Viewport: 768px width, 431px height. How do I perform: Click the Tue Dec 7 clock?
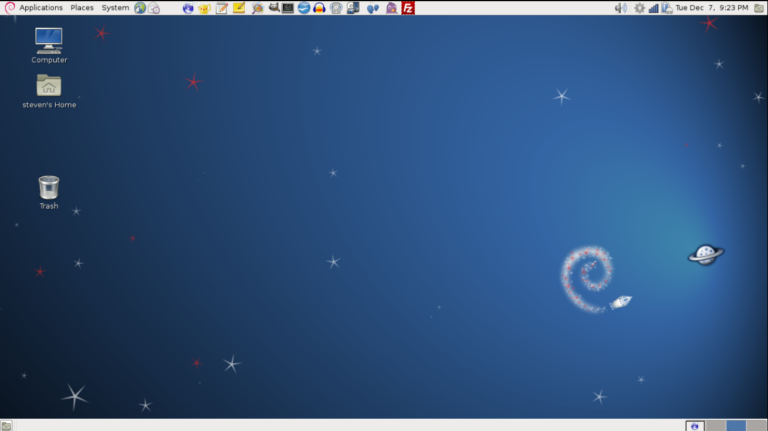click(x=712, y=7)
